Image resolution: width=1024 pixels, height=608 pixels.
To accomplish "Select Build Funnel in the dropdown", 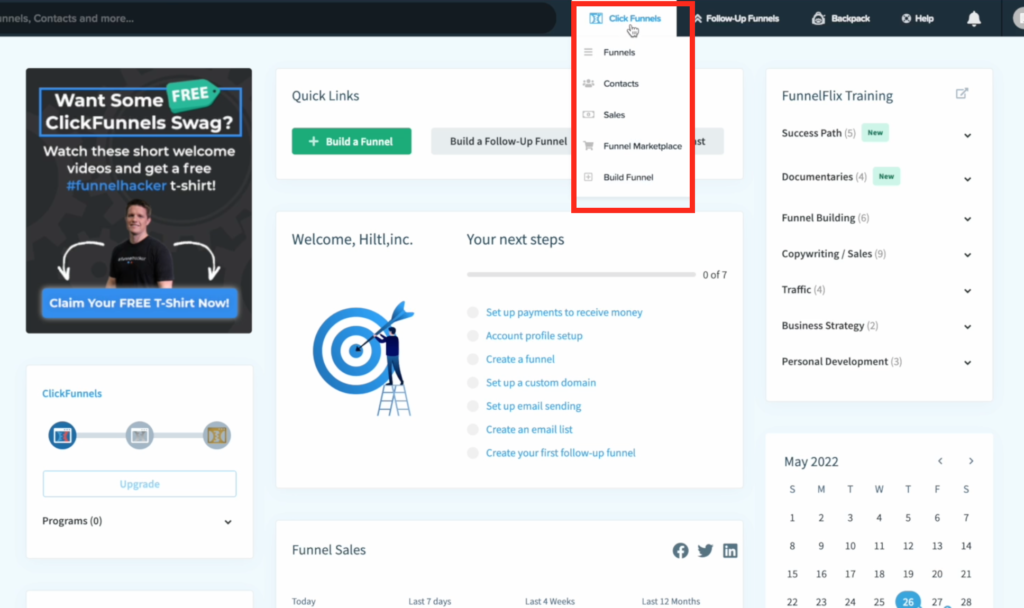I will (628, 178).
